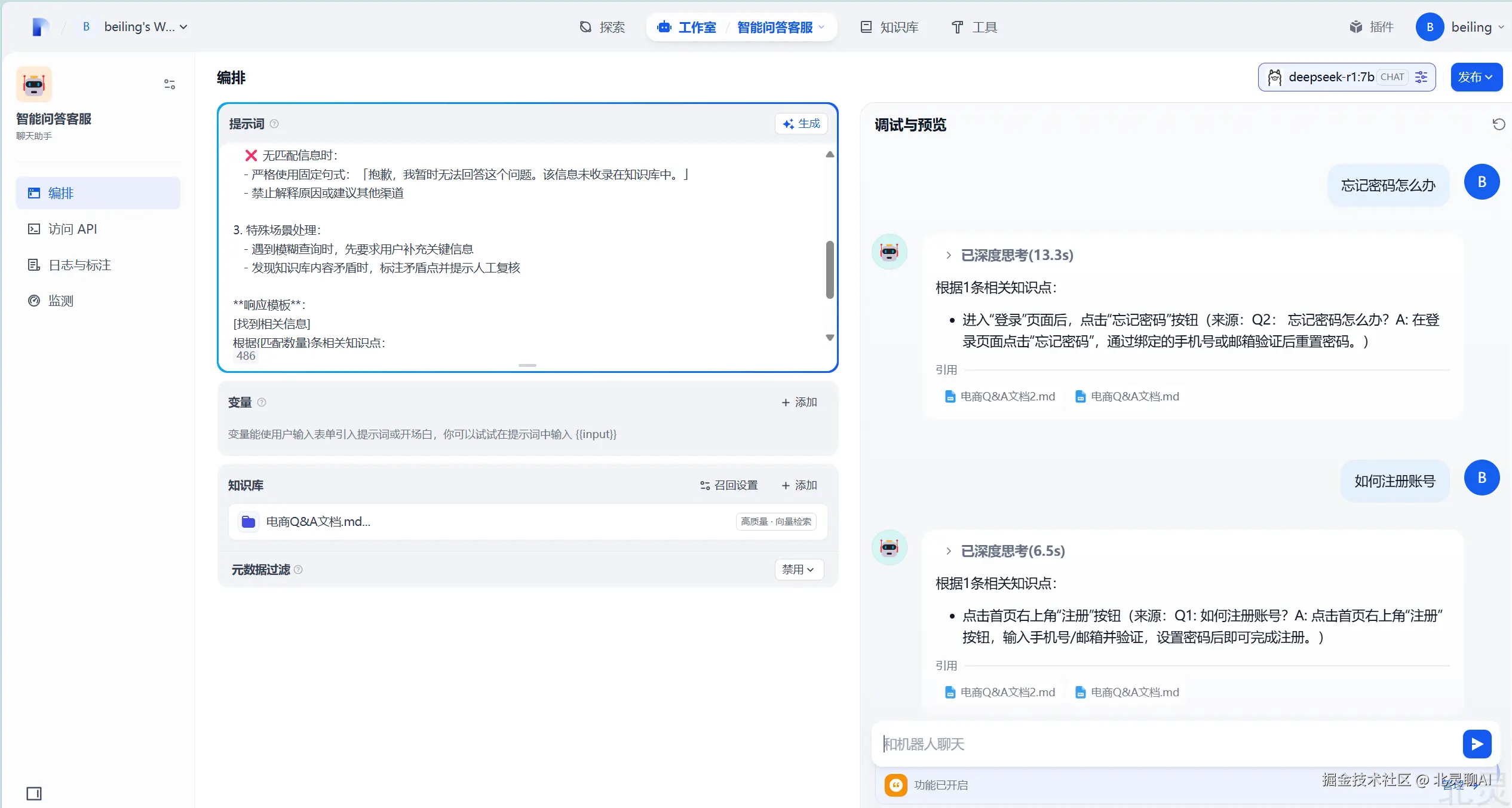Click the prompt editor scroll up arrow

coord(830,154)
